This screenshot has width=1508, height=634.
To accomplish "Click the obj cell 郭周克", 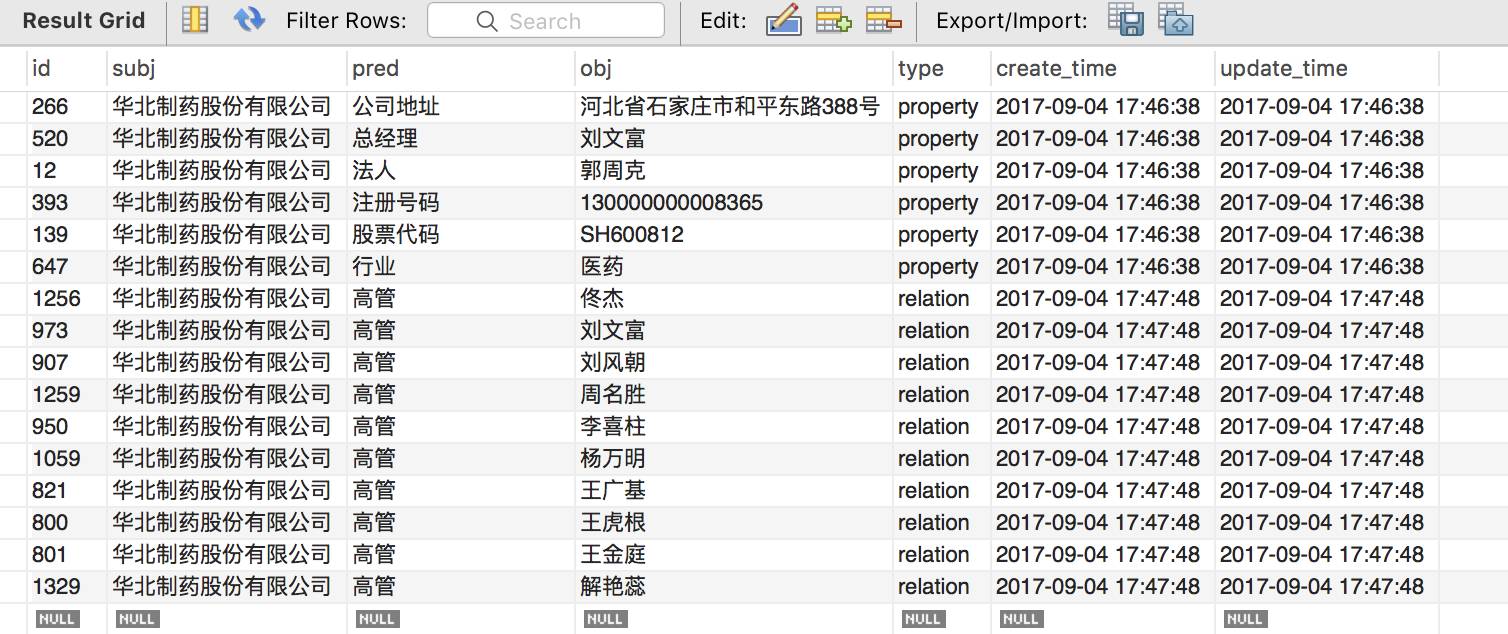I will (x=734, y=171).
